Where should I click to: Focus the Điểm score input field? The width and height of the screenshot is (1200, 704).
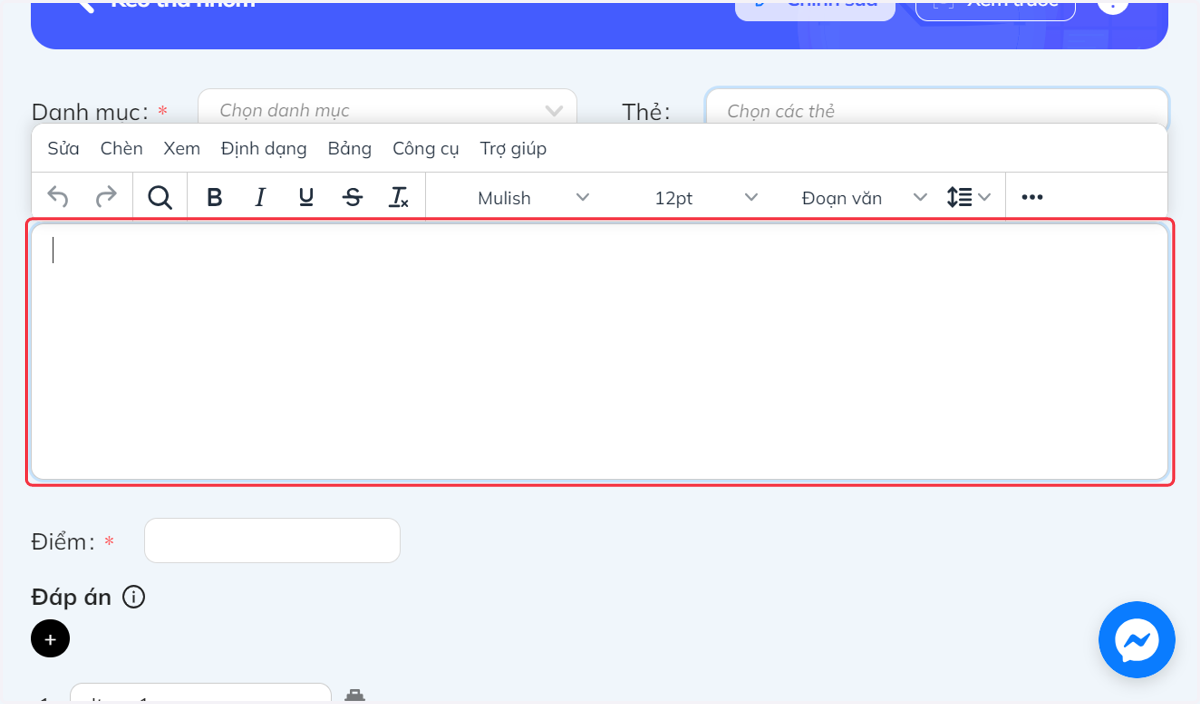tap(272, 540)
